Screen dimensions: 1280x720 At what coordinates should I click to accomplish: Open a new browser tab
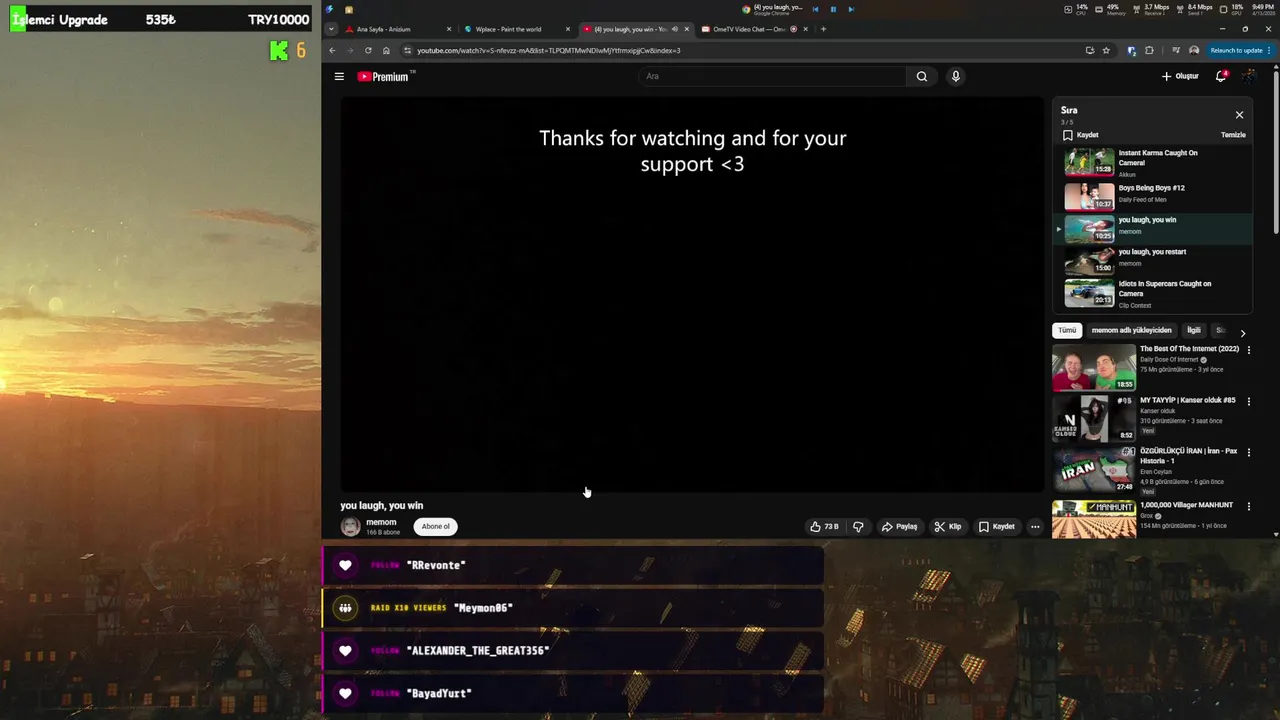pyautogui.click(x=823, y=29)
